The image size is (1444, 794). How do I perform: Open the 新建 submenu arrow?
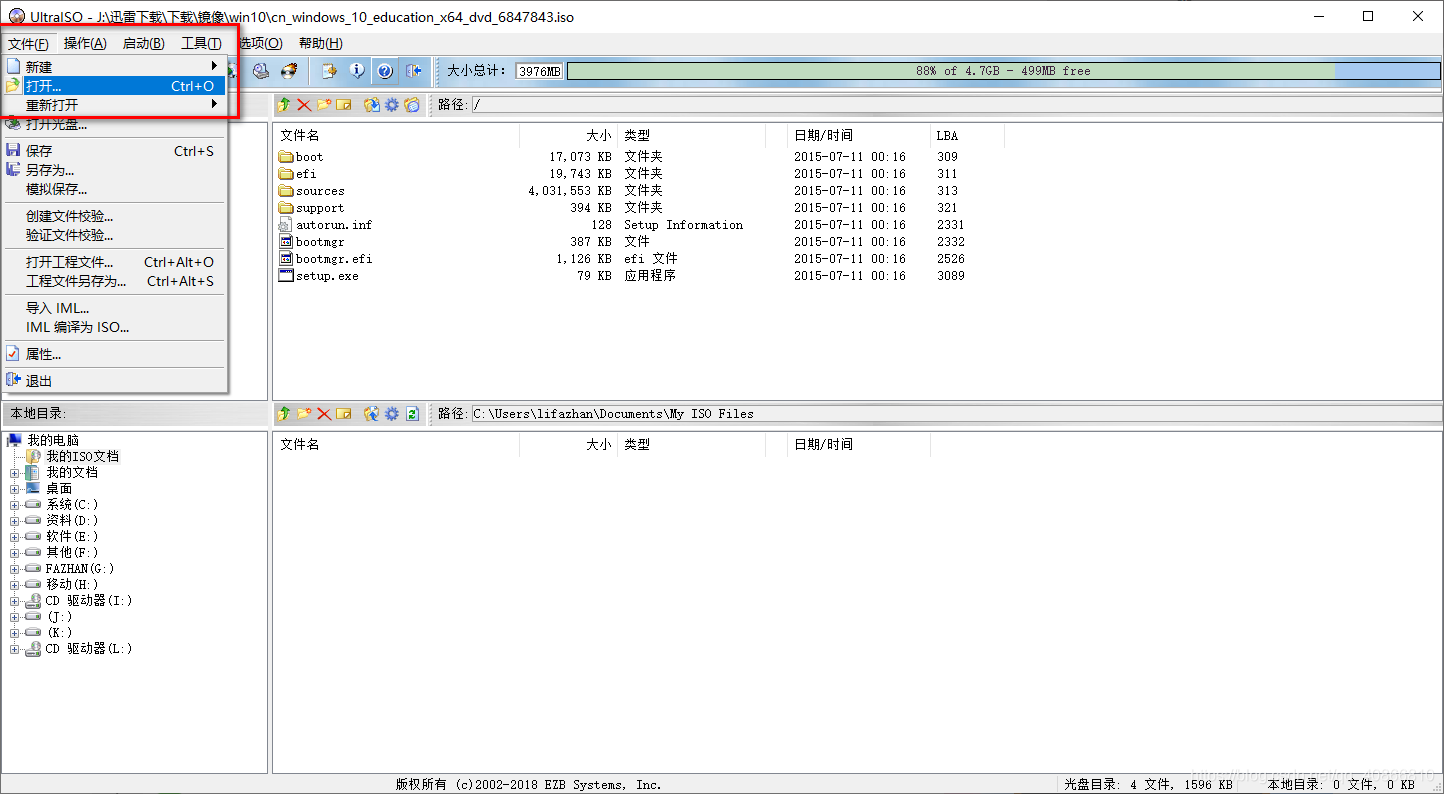(214, 67)
